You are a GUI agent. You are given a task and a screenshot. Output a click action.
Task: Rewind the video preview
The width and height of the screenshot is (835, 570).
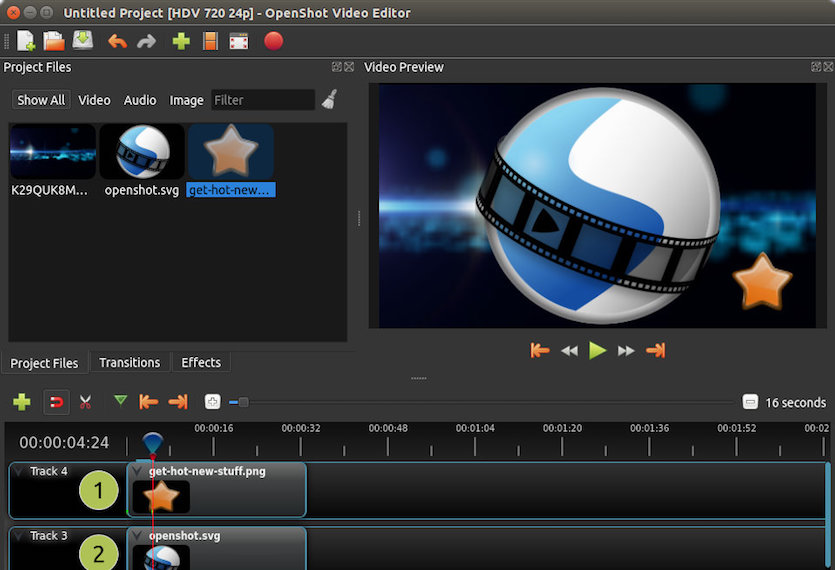tap(569, 351)
